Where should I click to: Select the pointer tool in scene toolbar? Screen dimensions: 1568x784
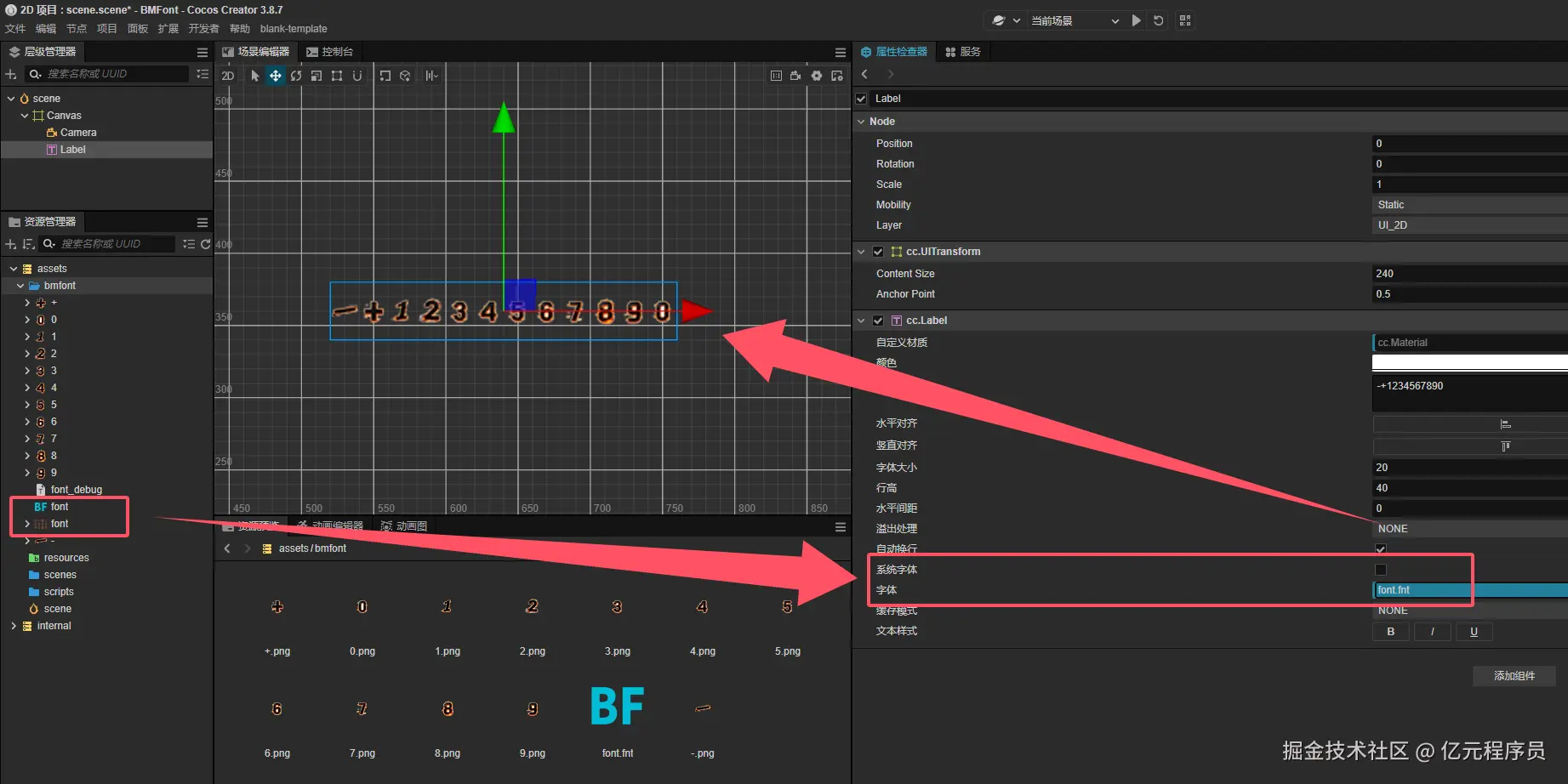(x=254, y=76)
